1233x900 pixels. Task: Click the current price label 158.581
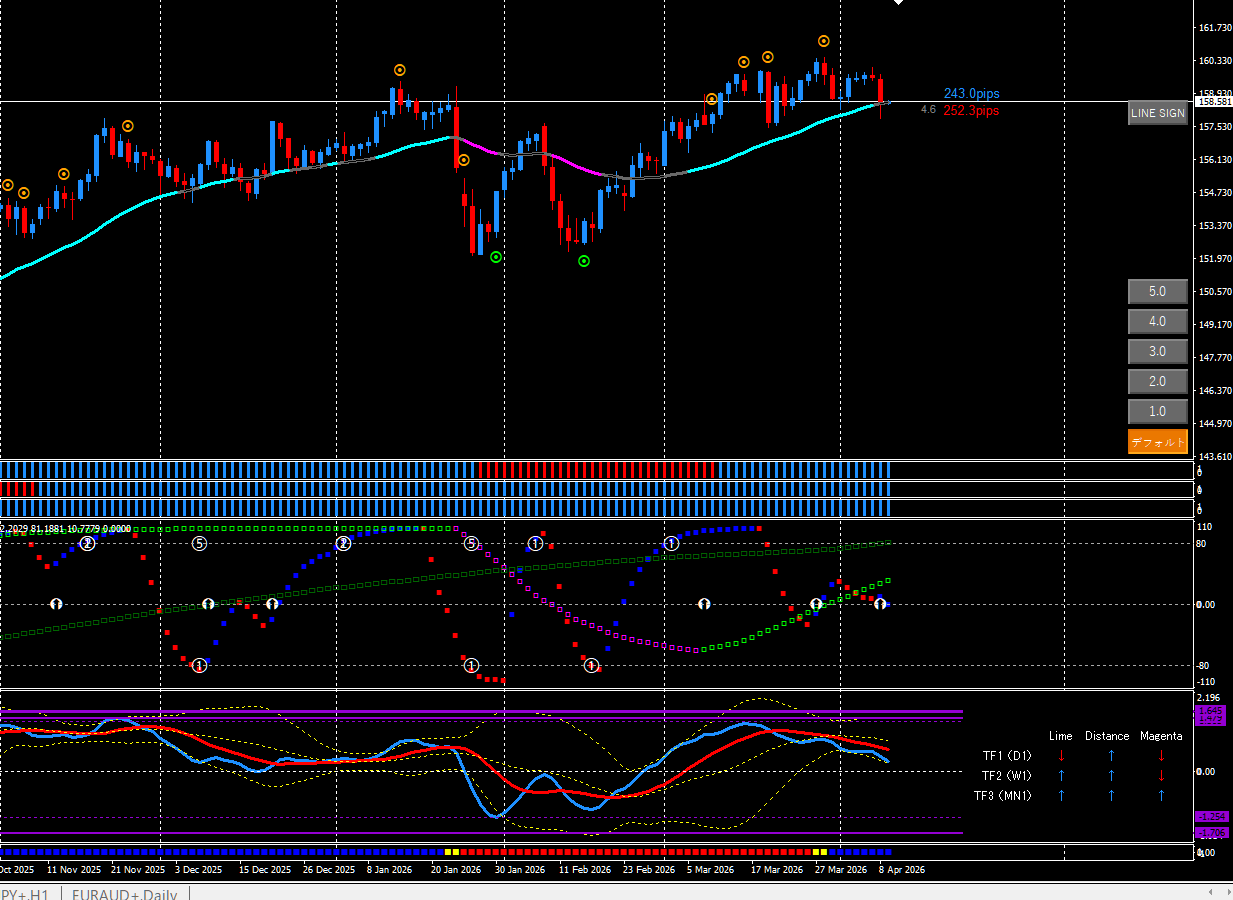(x=1213, y=102)
